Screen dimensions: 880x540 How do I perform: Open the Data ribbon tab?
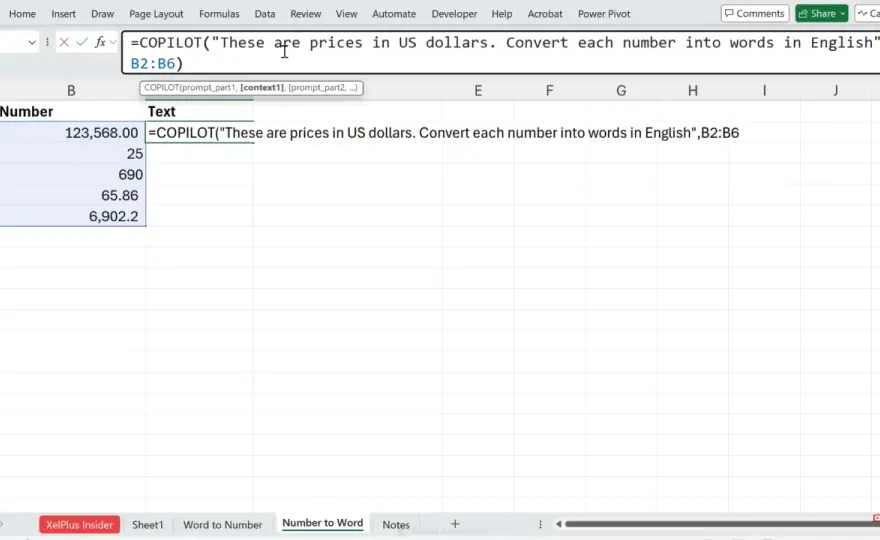264,13
